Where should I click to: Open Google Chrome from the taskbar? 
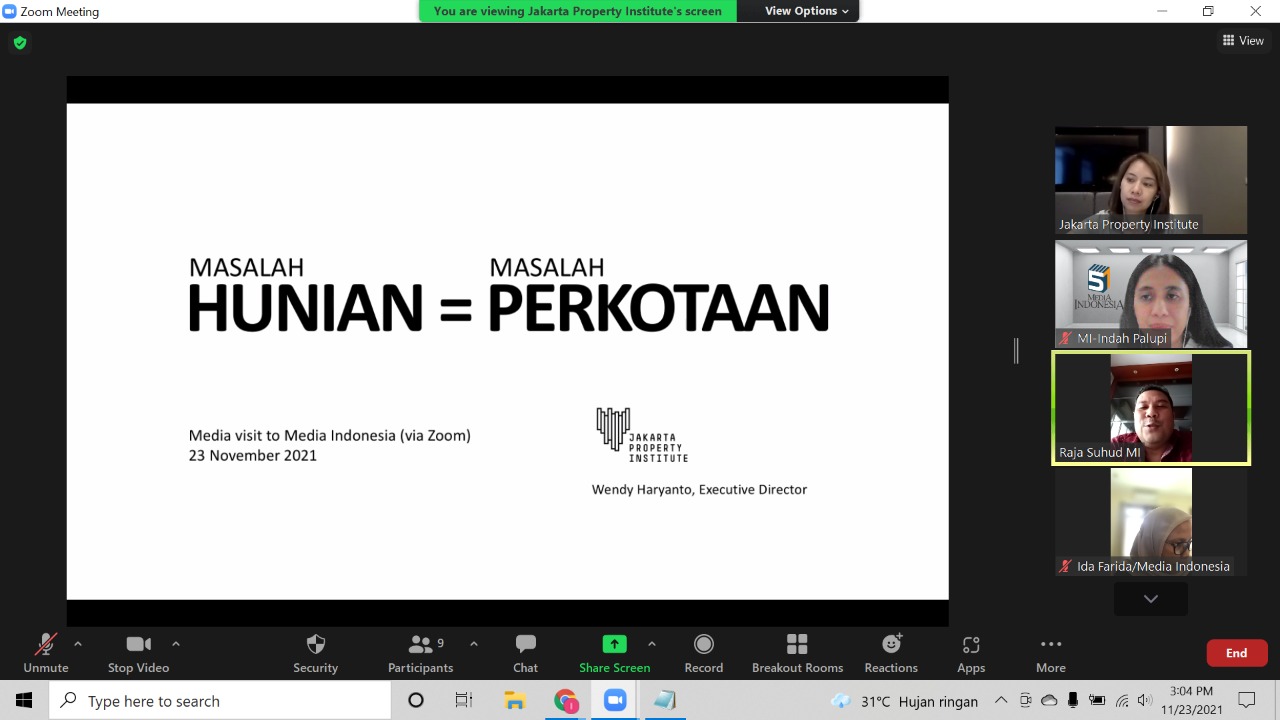point(565,700)
